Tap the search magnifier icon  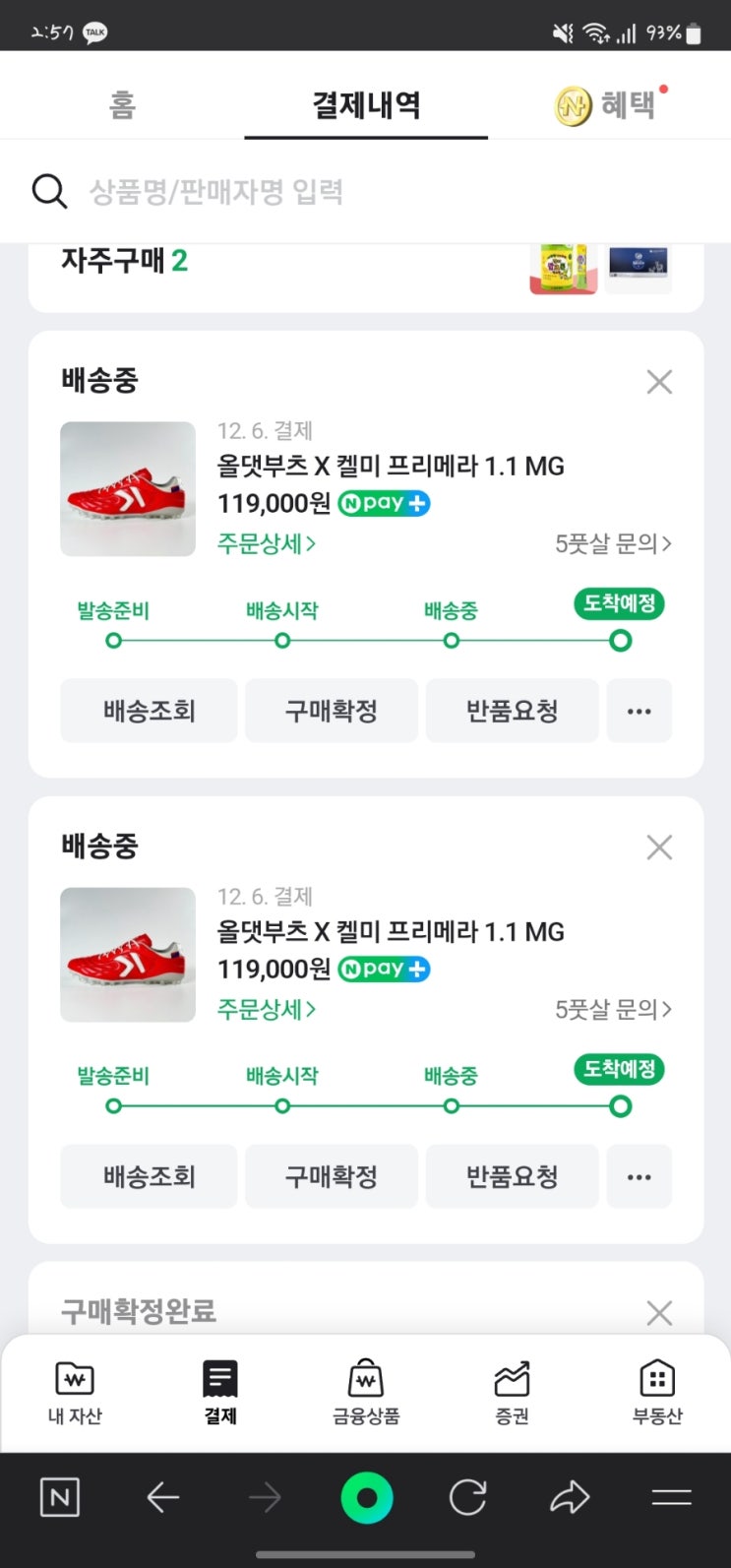[x=49, y=191]
